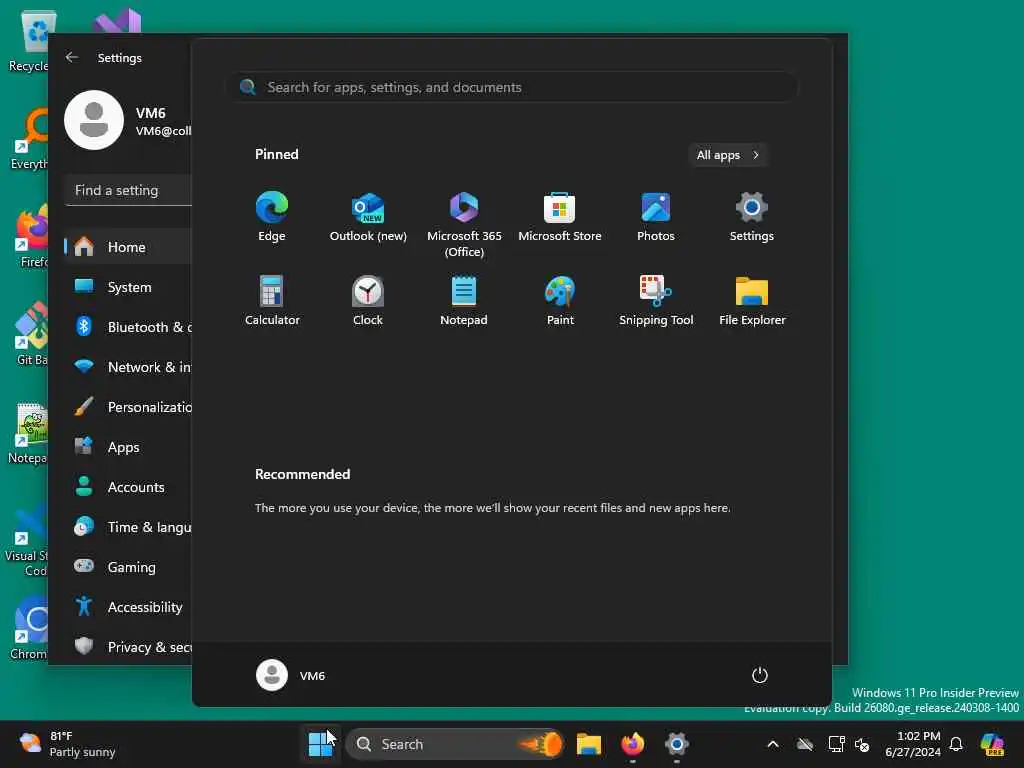1024x768 pixels.
Task: Open VM6 user account in Start menu
Action: [291, 675]
